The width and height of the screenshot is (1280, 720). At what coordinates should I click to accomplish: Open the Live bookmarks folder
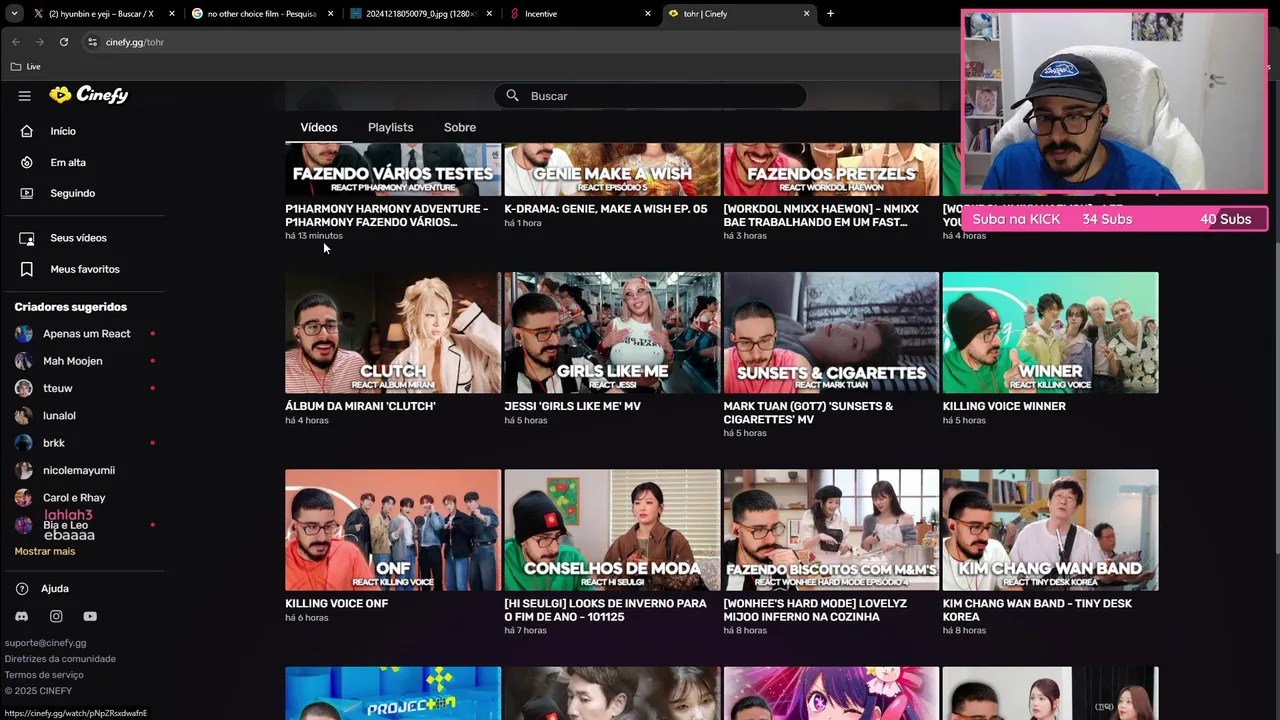click(26, 67)
